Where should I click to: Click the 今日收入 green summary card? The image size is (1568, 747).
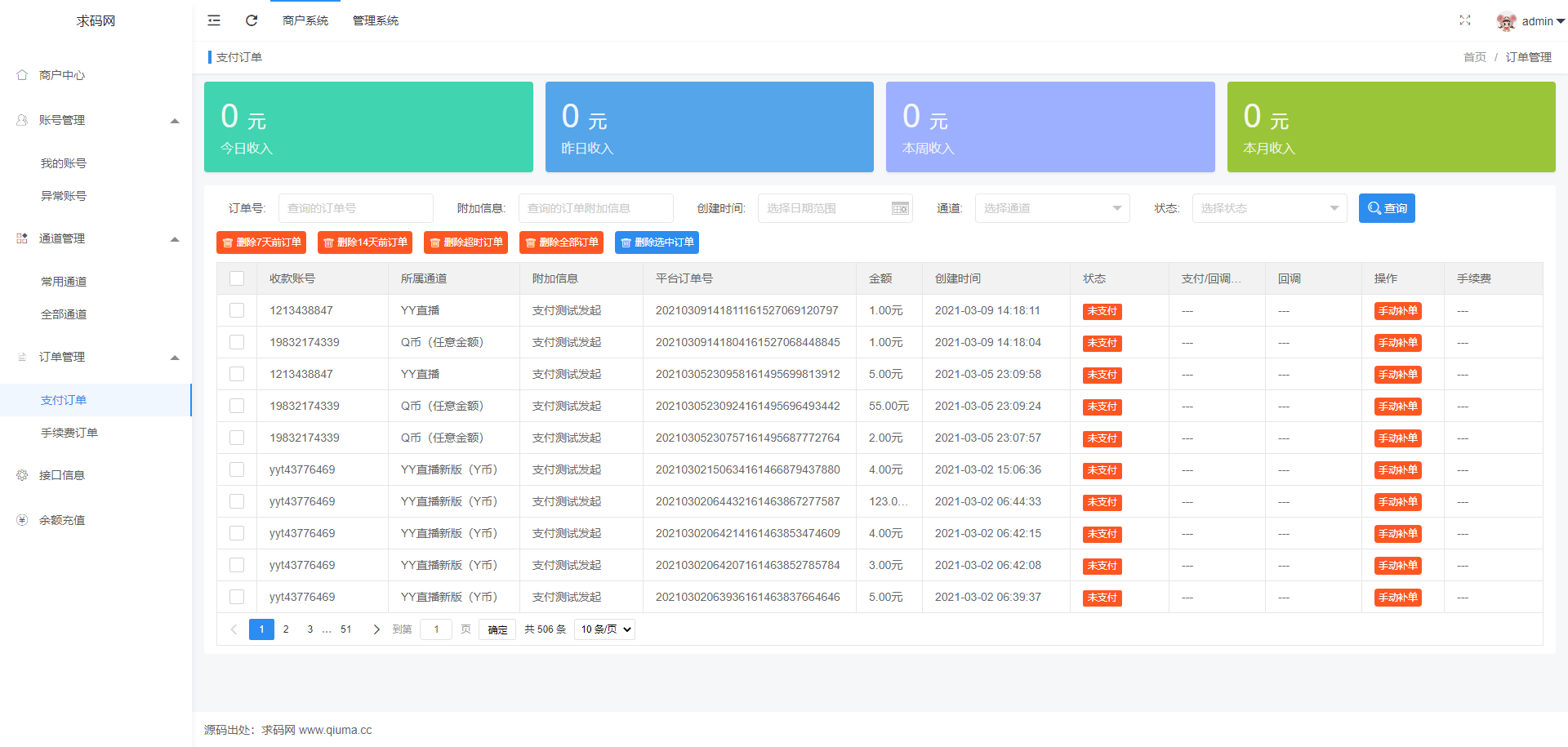point(368,127)
